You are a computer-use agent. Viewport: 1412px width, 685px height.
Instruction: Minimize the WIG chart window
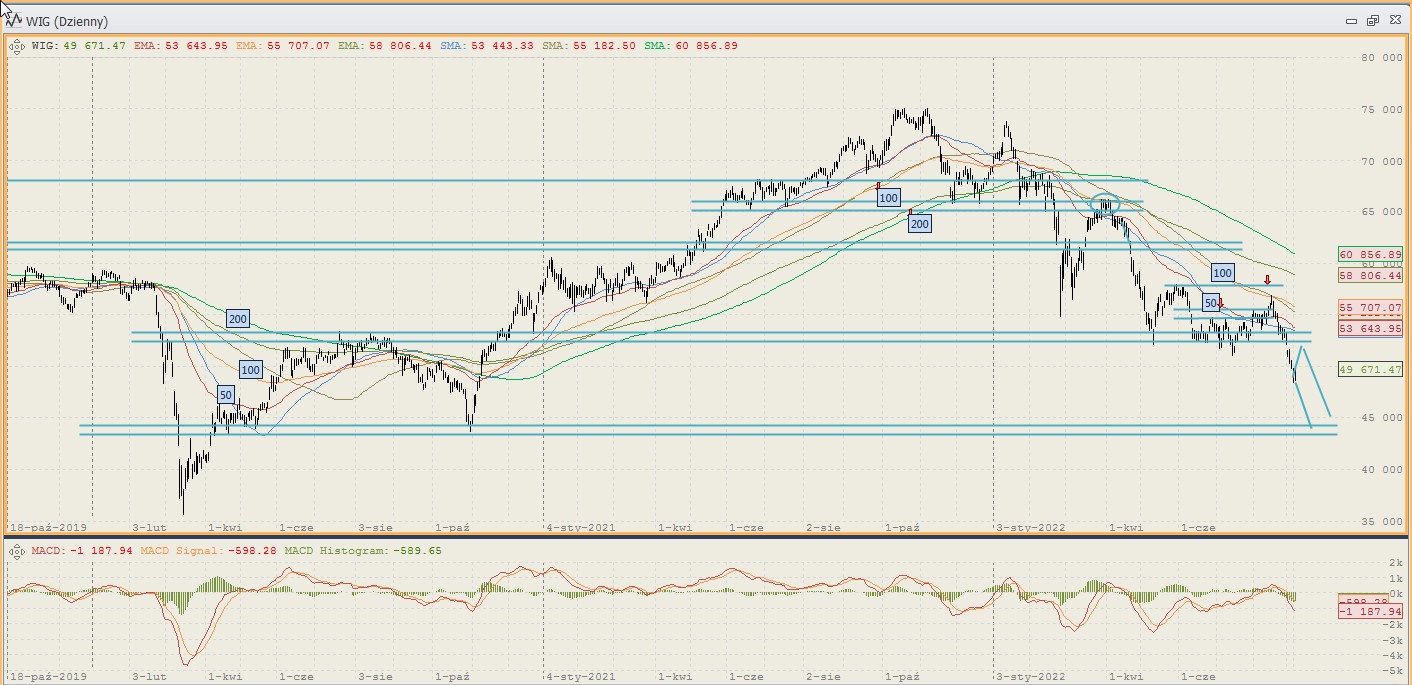click(x=1351, y=21)
